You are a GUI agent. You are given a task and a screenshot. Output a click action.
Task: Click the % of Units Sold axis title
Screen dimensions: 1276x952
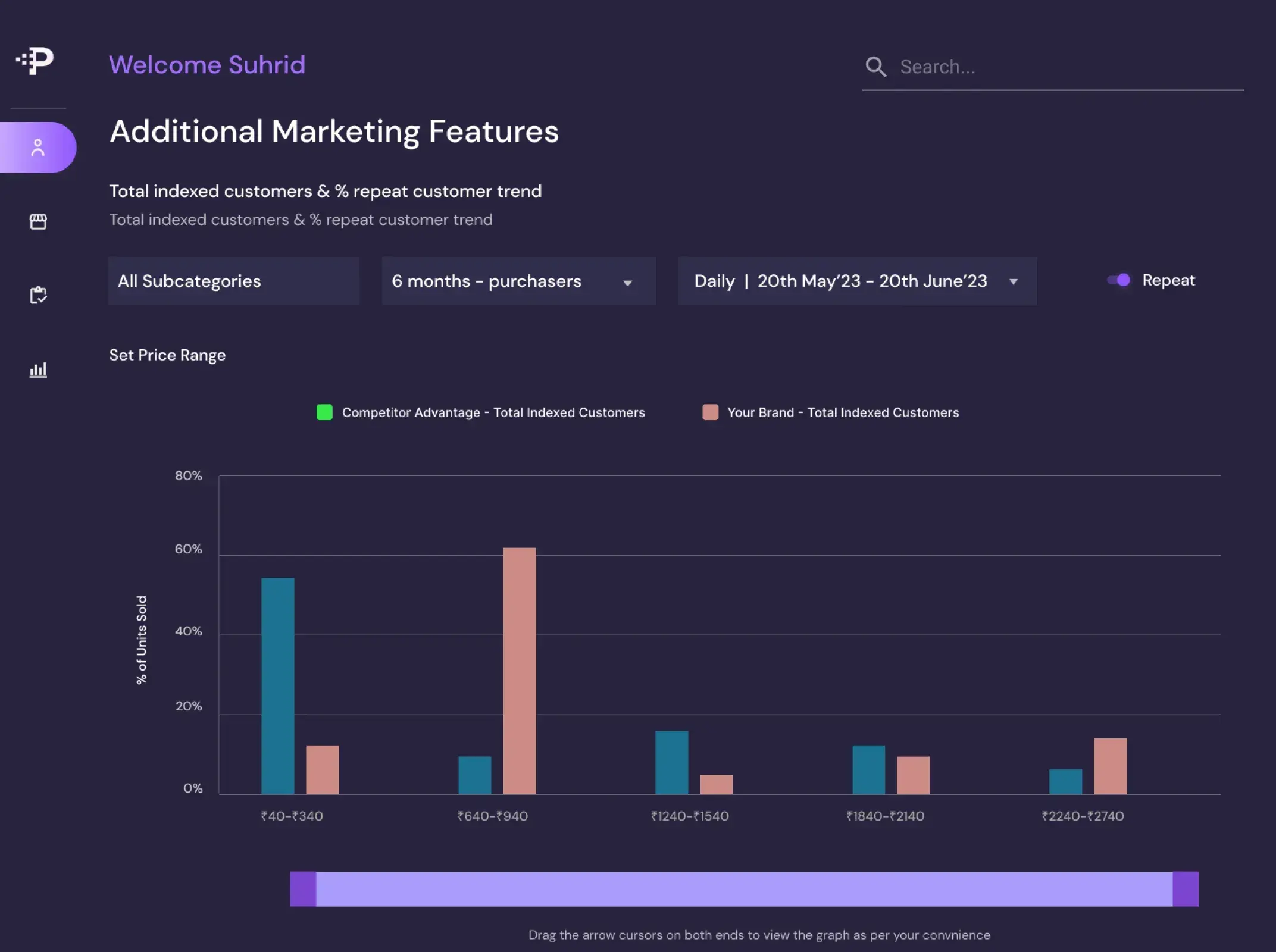pos(142,640)
